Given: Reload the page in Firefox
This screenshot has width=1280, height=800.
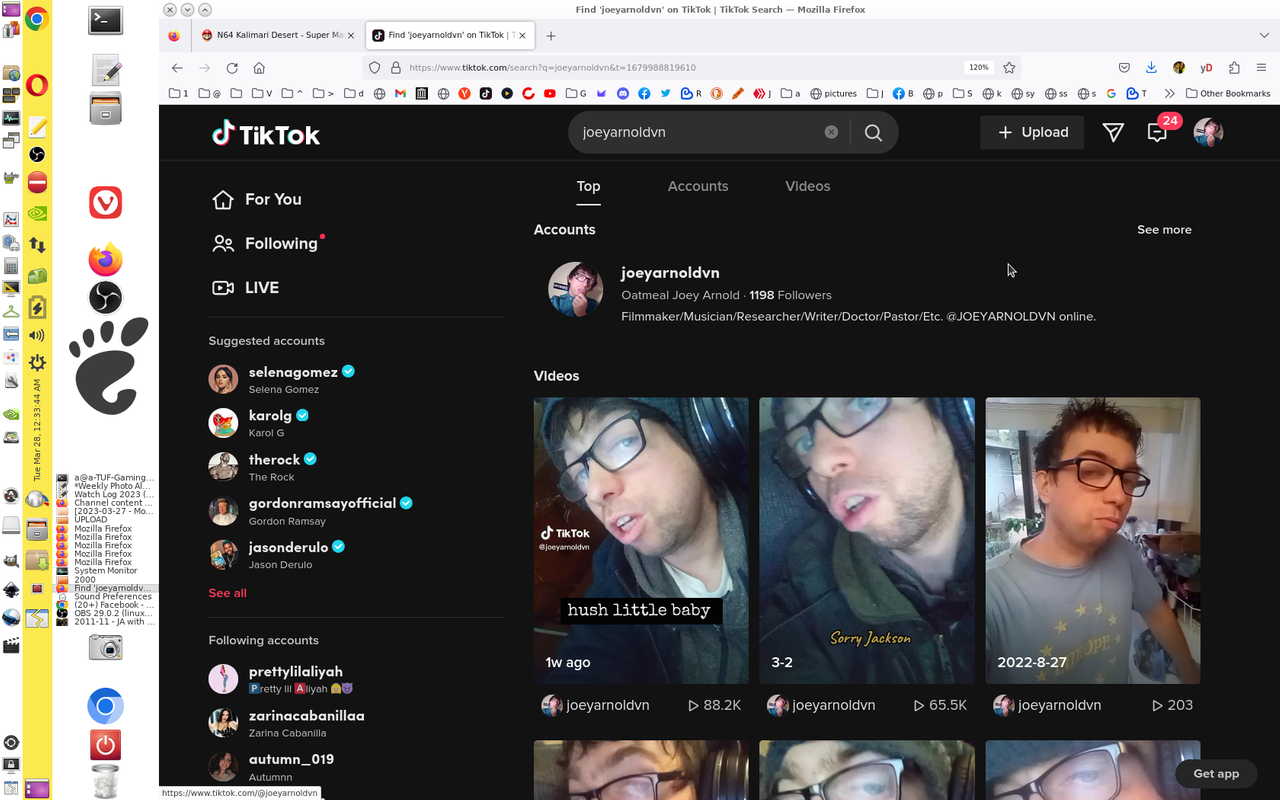Looking at the screenshot, I should click(x=232, y=68).
